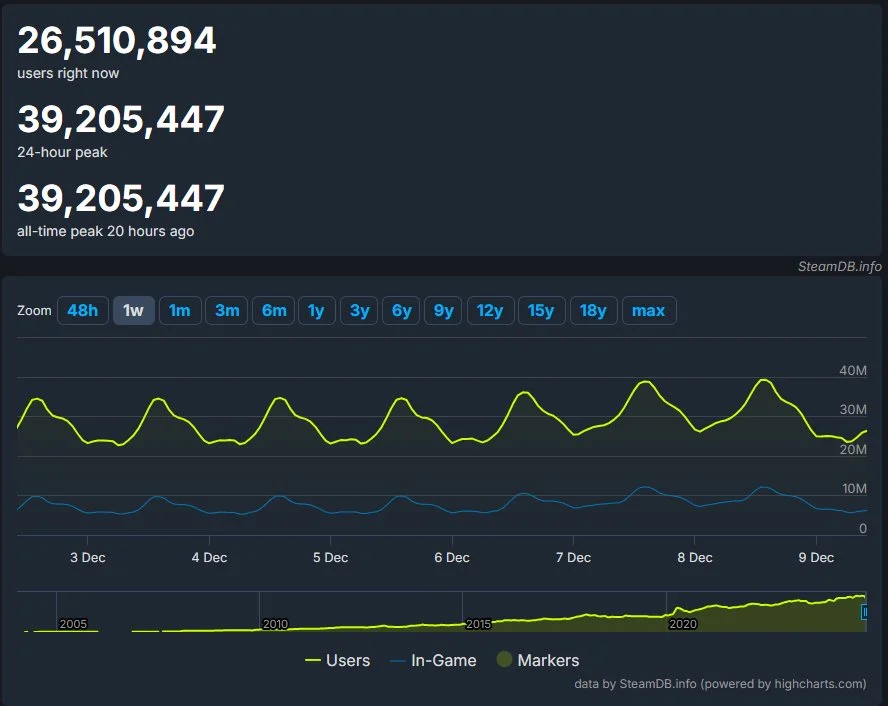Click the 2010 label on the mini timeline
This screenshot has width=888, height=706.
click(274, 624)
